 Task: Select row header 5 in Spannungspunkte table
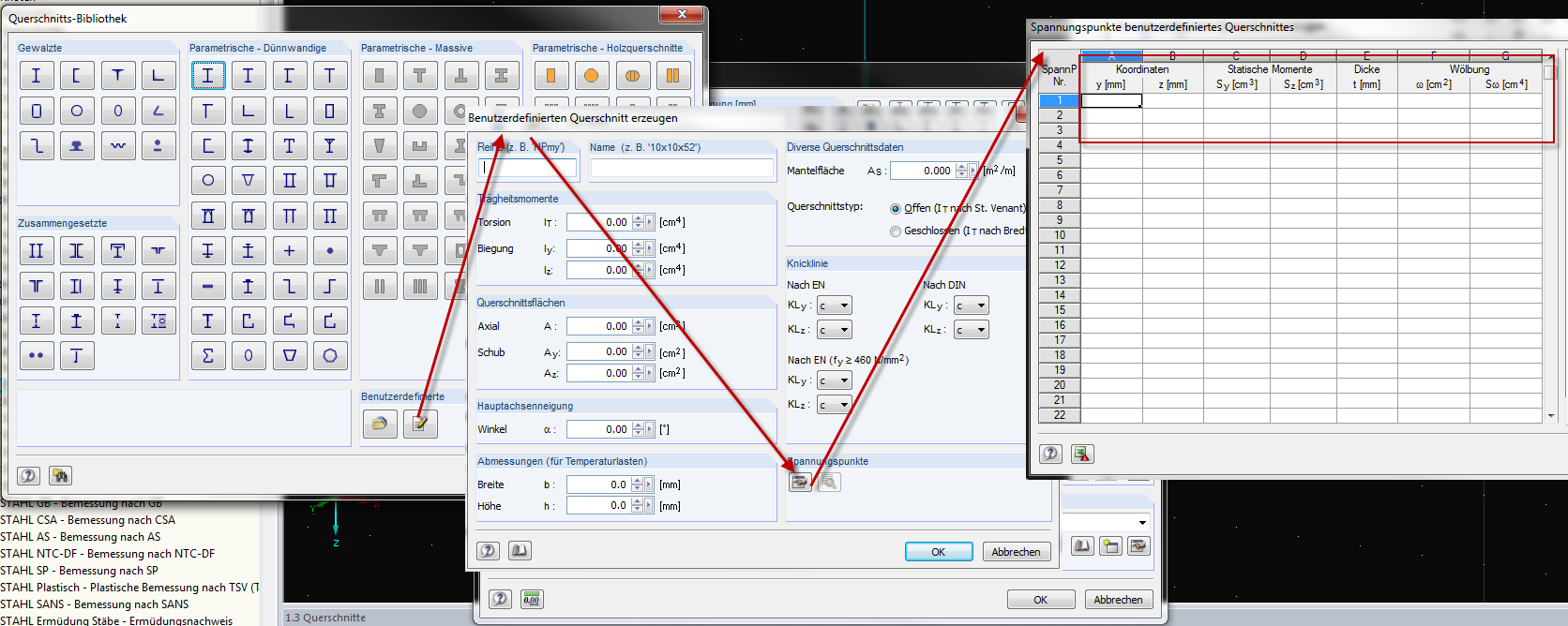tap(1060, 160)
